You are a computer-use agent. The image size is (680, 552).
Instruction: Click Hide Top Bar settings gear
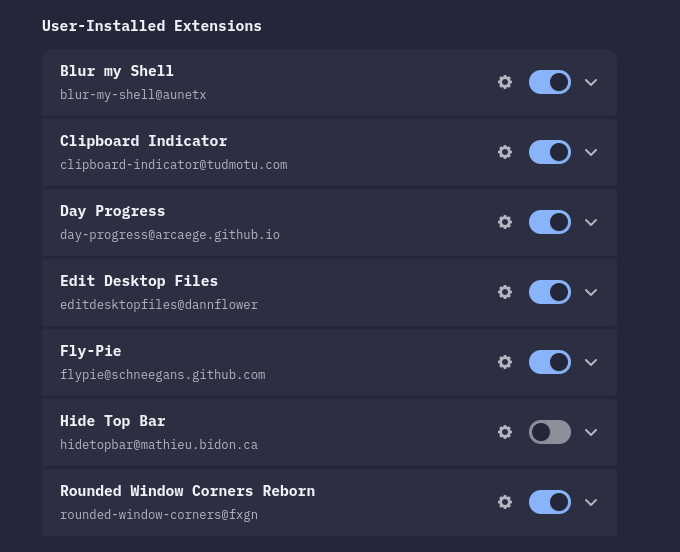tap(505, 432)
